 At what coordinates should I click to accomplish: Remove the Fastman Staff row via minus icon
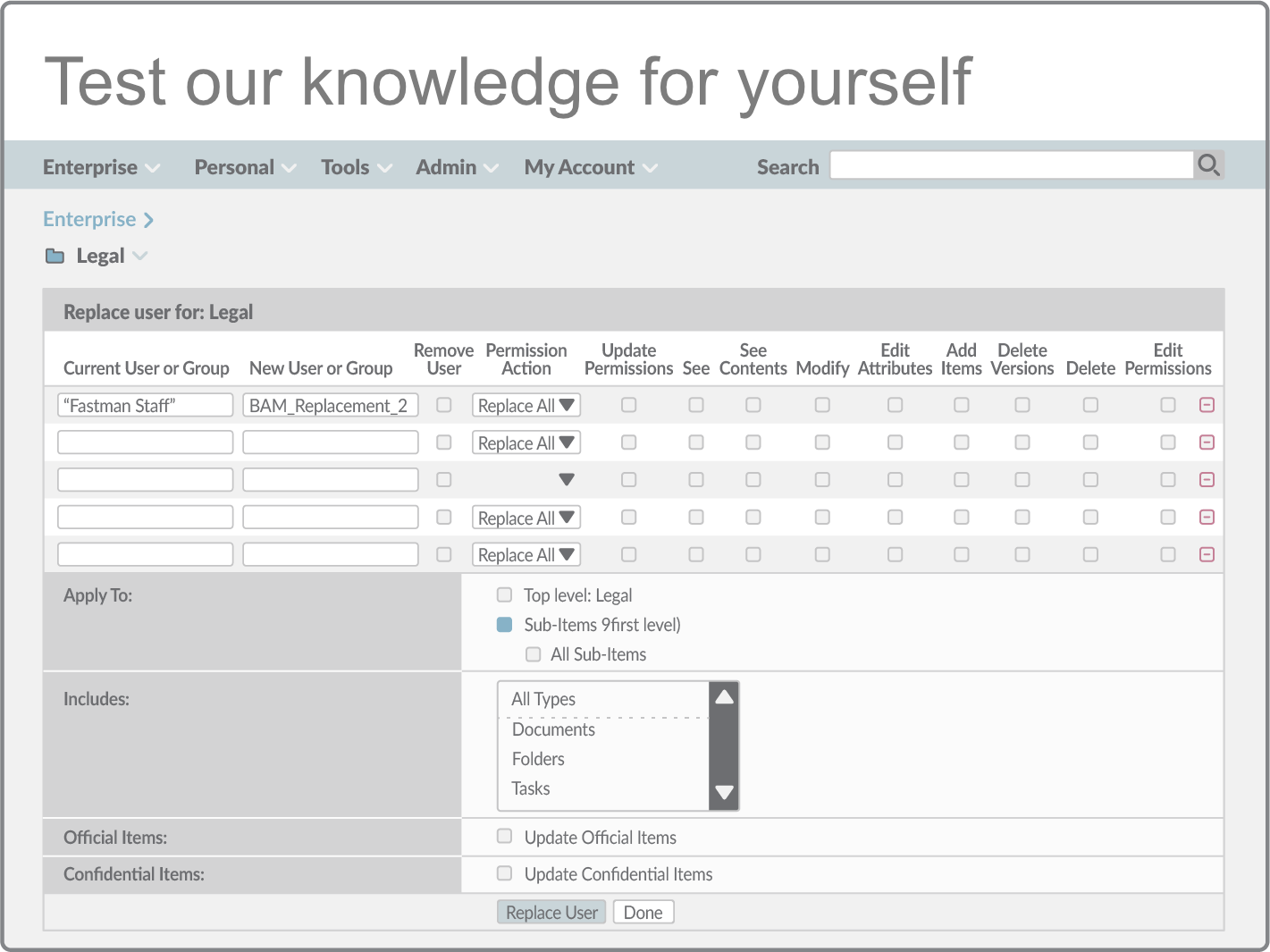[1206, 406]
